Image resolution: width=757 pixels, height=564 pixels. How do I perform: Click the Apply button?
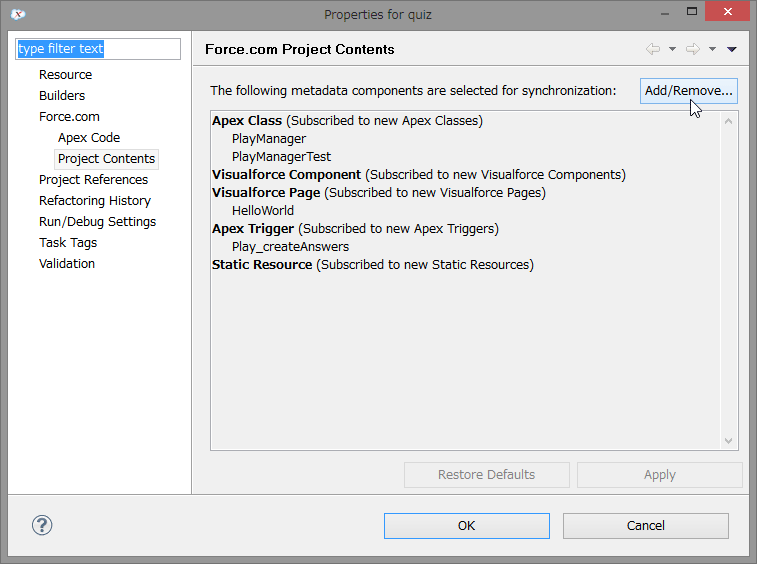point(659,475)
